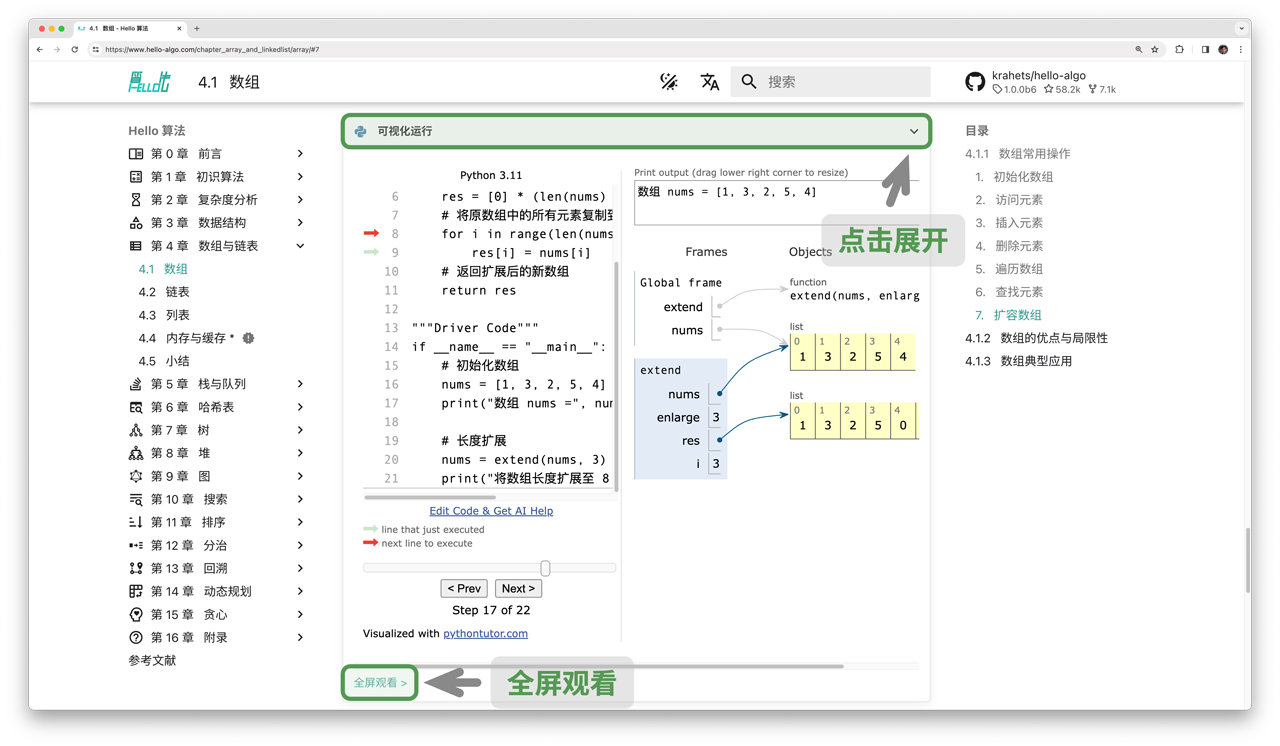The image size is (1280, 746).
Task: Toggle the browser side panel icon
Action: [x=1205, y=49]
